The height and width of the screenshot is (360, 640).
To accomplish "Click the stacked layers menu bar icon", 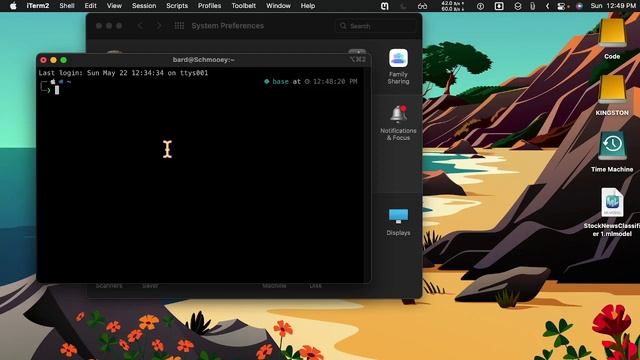I will 518,6.
